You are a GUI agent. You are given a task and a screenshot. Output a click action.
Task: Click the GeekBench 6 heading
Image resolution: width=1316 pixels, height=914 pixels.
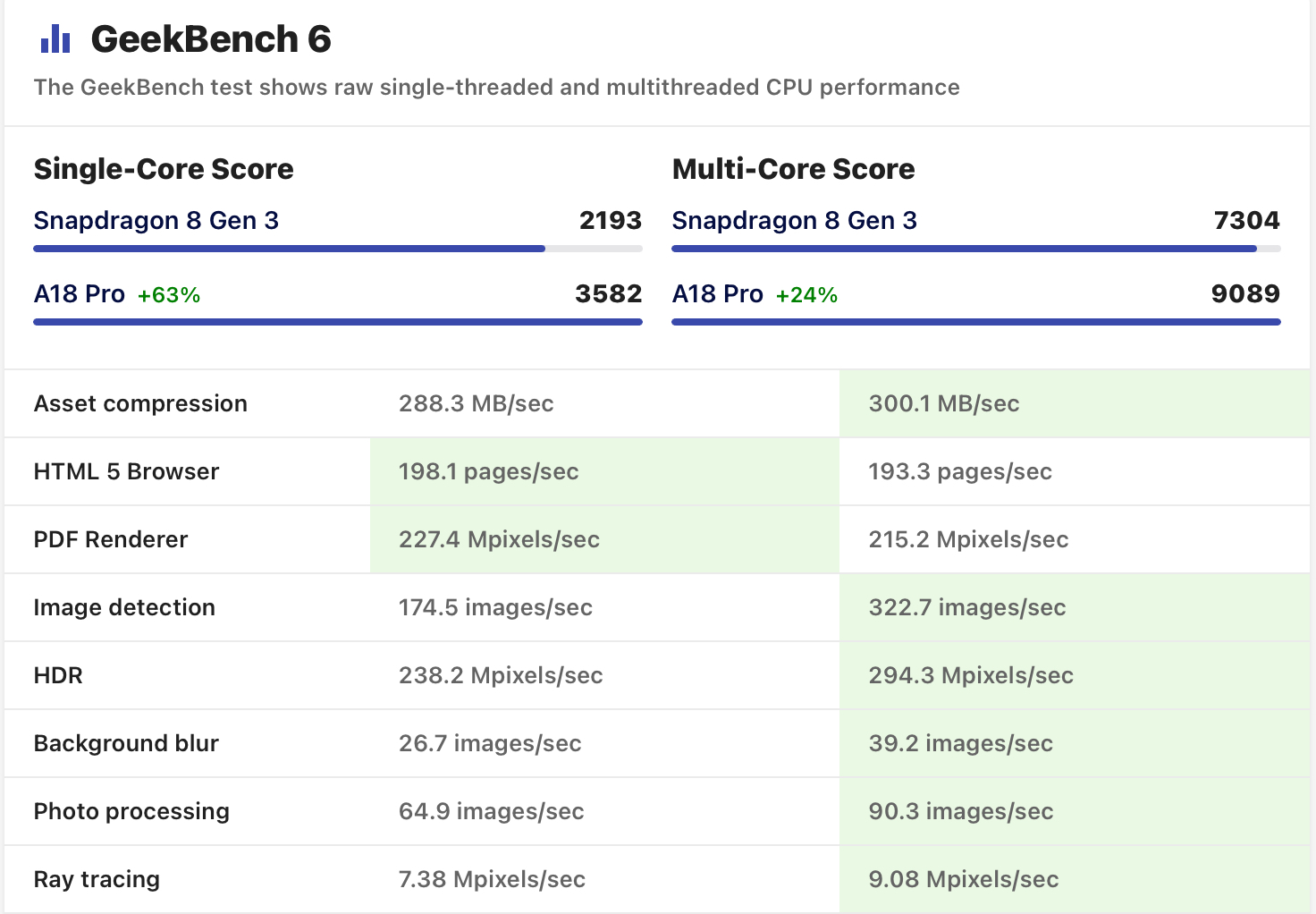(x=211, y=39)
